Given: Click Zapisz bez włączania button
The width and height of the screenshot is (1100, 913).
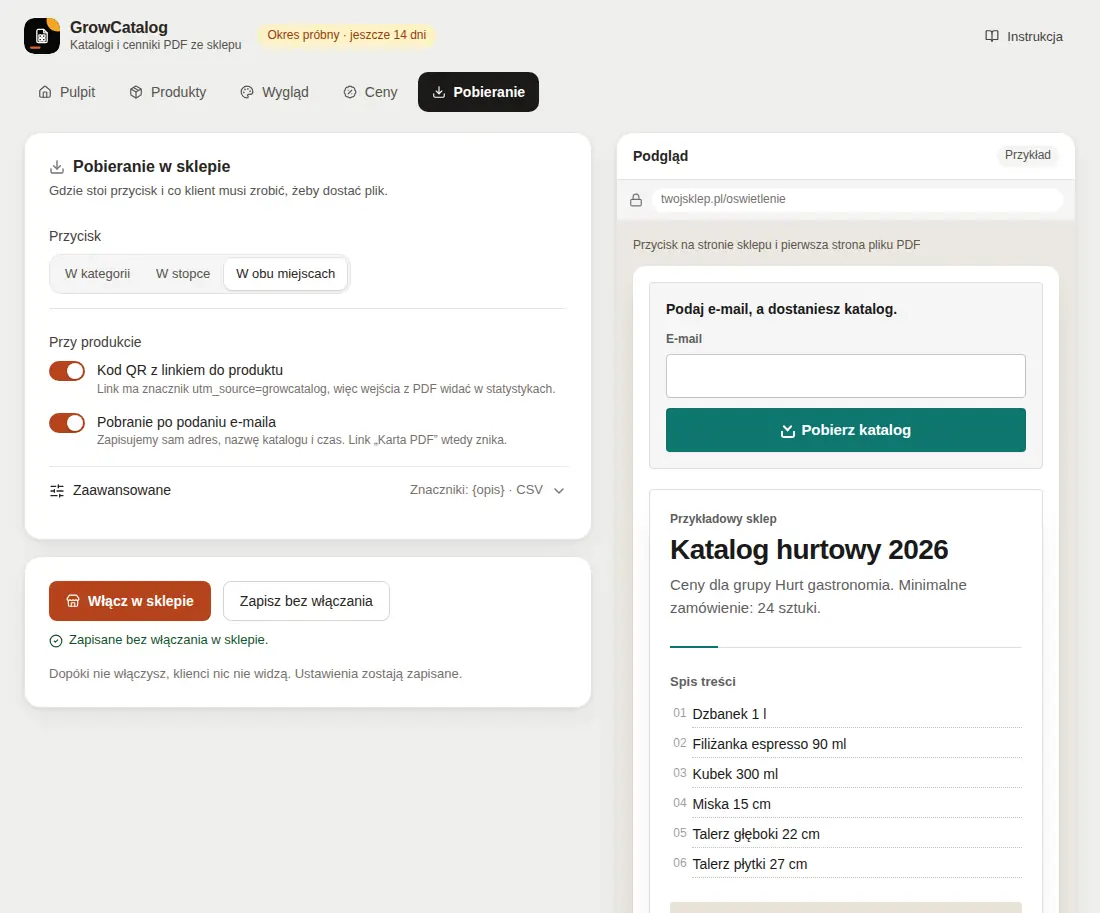Looking at the screenshot, I should coord(306,601).
